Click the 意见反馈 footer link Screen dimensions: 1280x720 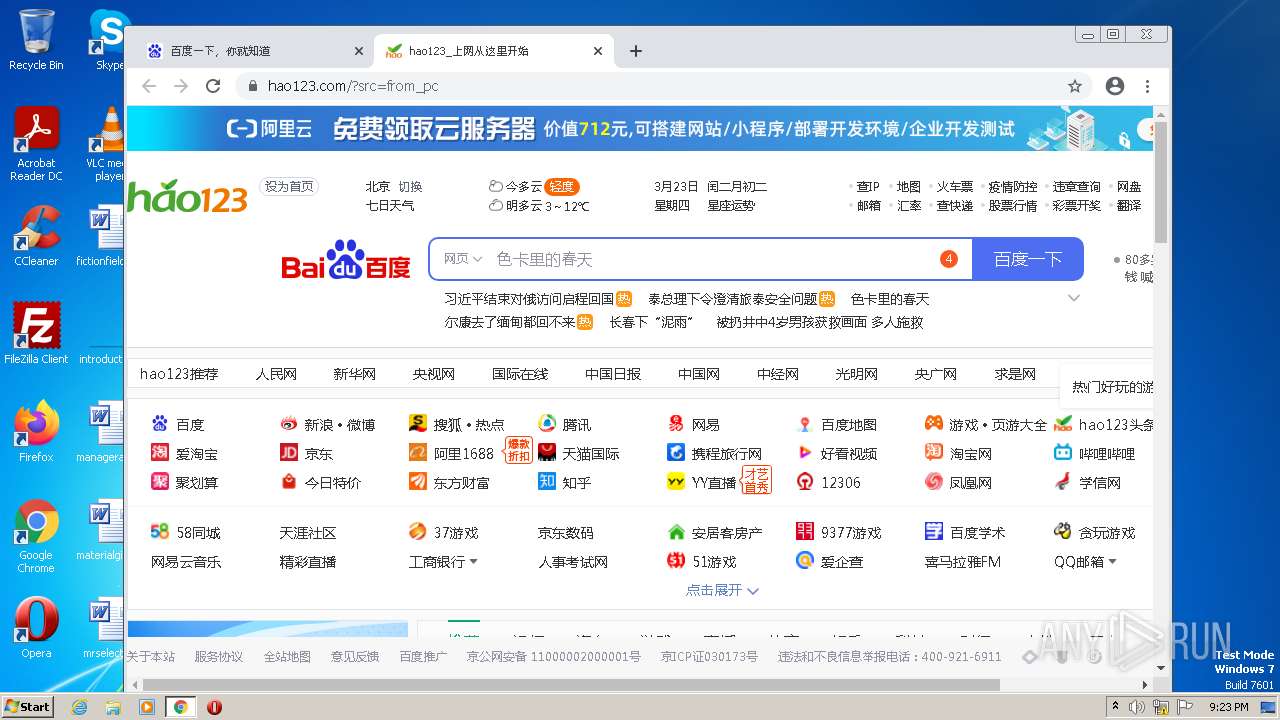pos(355,657)
